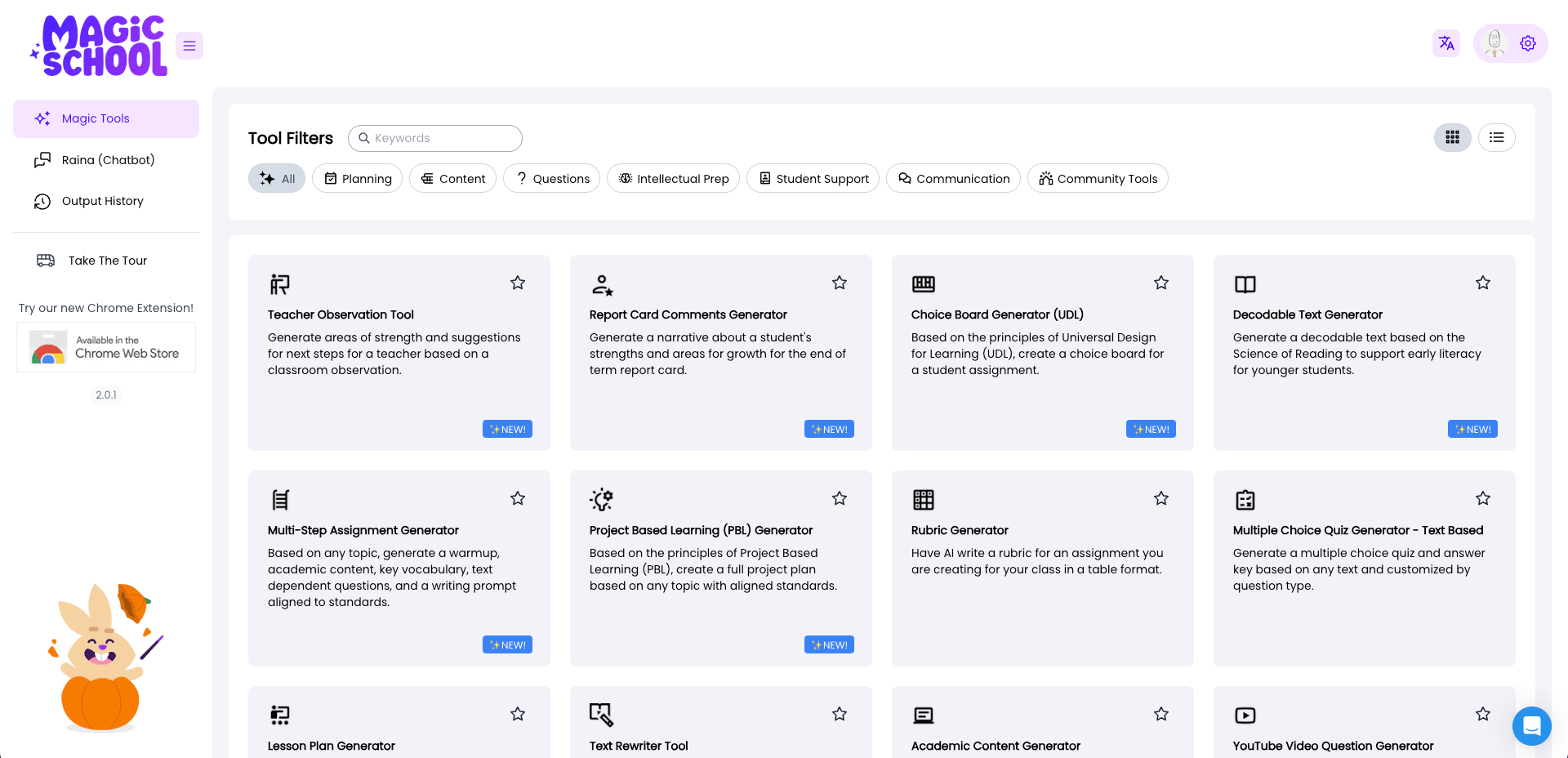Click the Lesson Plan Generator icon

280,716
